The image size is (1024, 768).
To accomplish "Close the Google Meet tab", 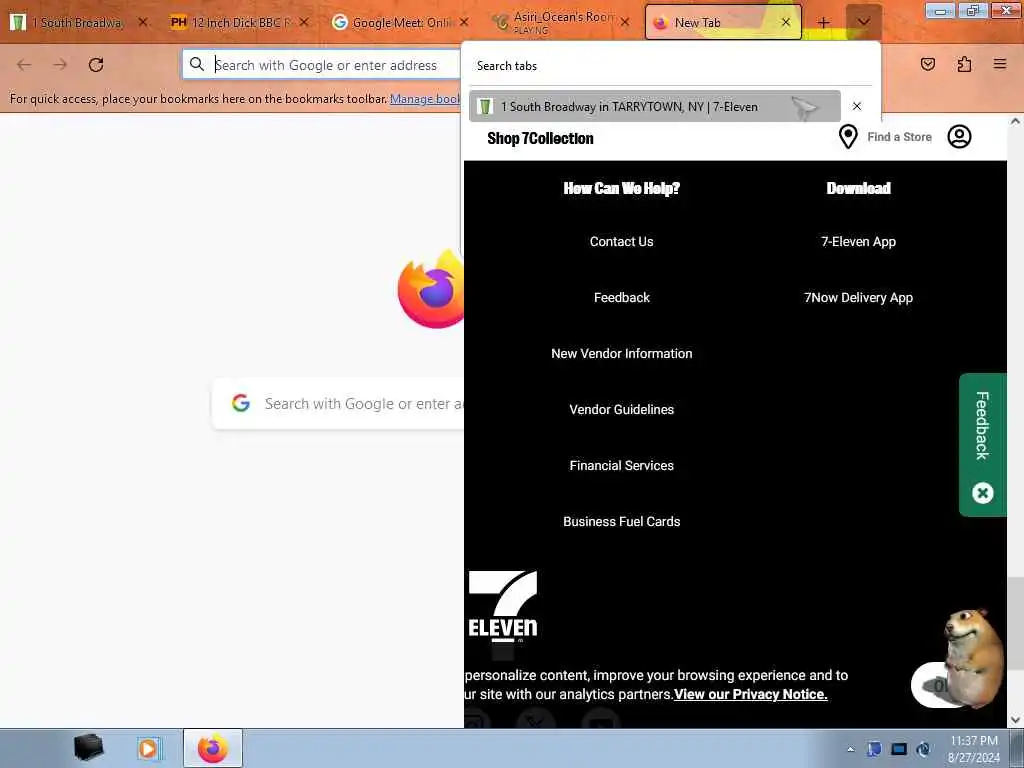I will 464,22.
